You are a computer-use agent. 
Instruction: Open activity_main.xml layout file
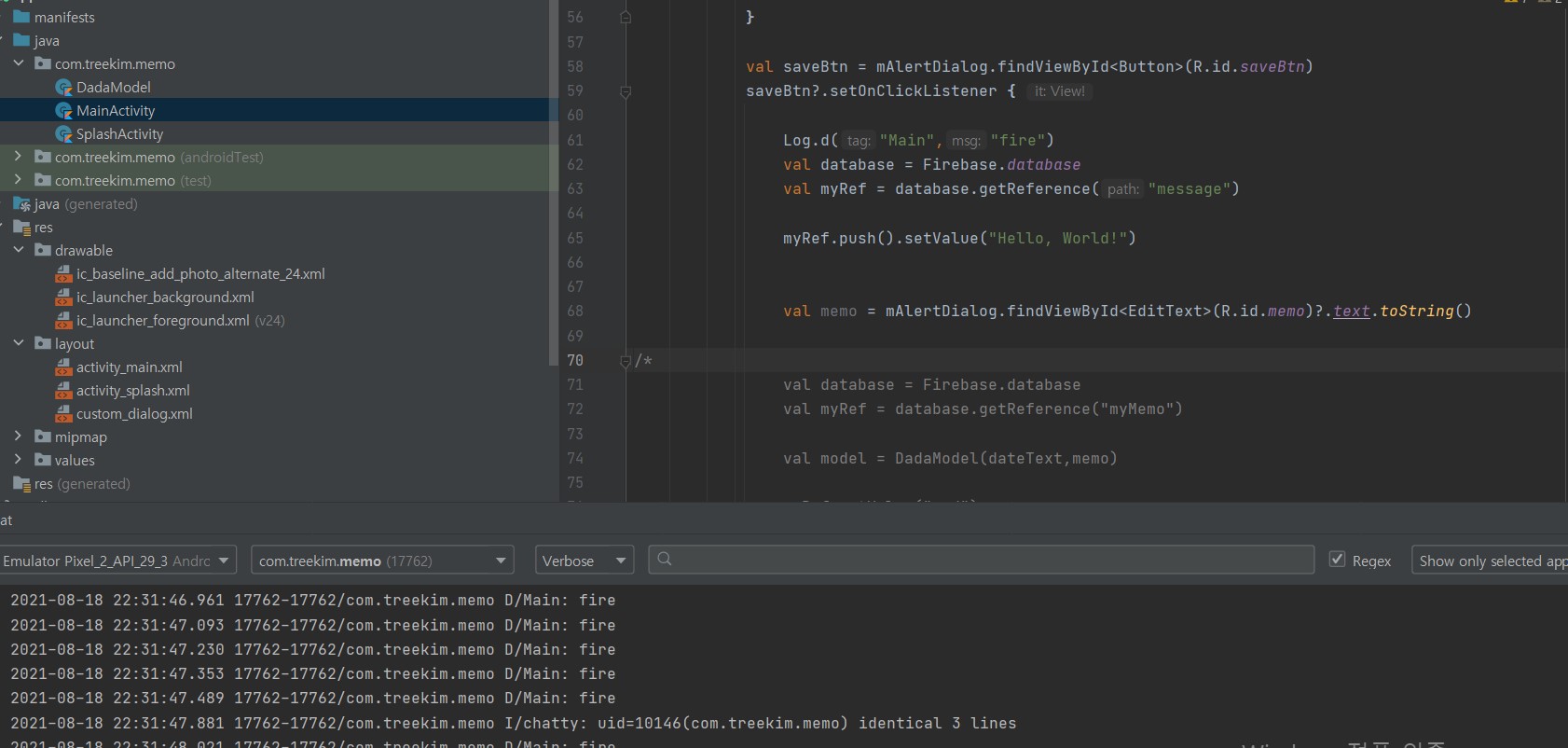129,367
